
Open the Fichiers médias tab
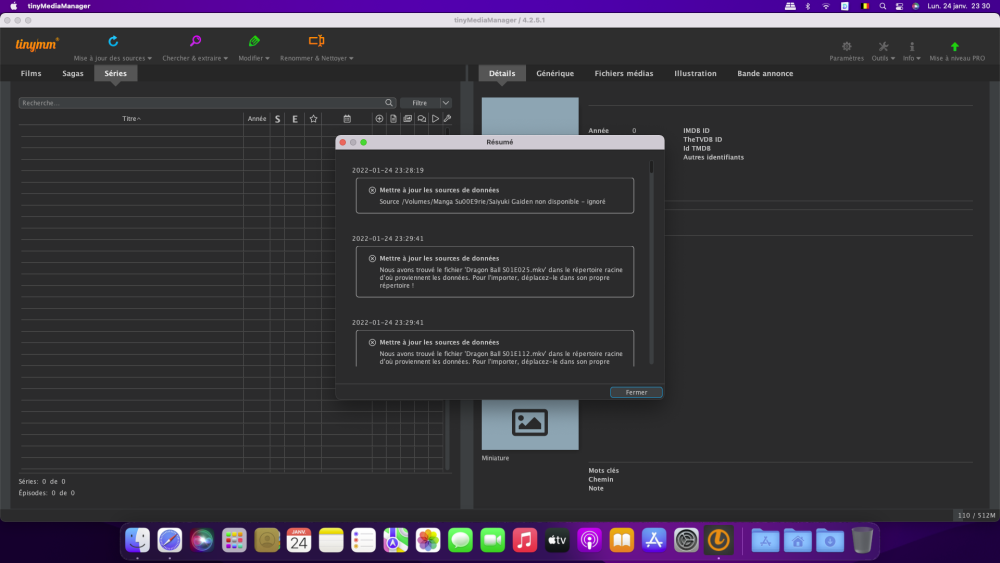pyautogui.click(x=623, y=74)
